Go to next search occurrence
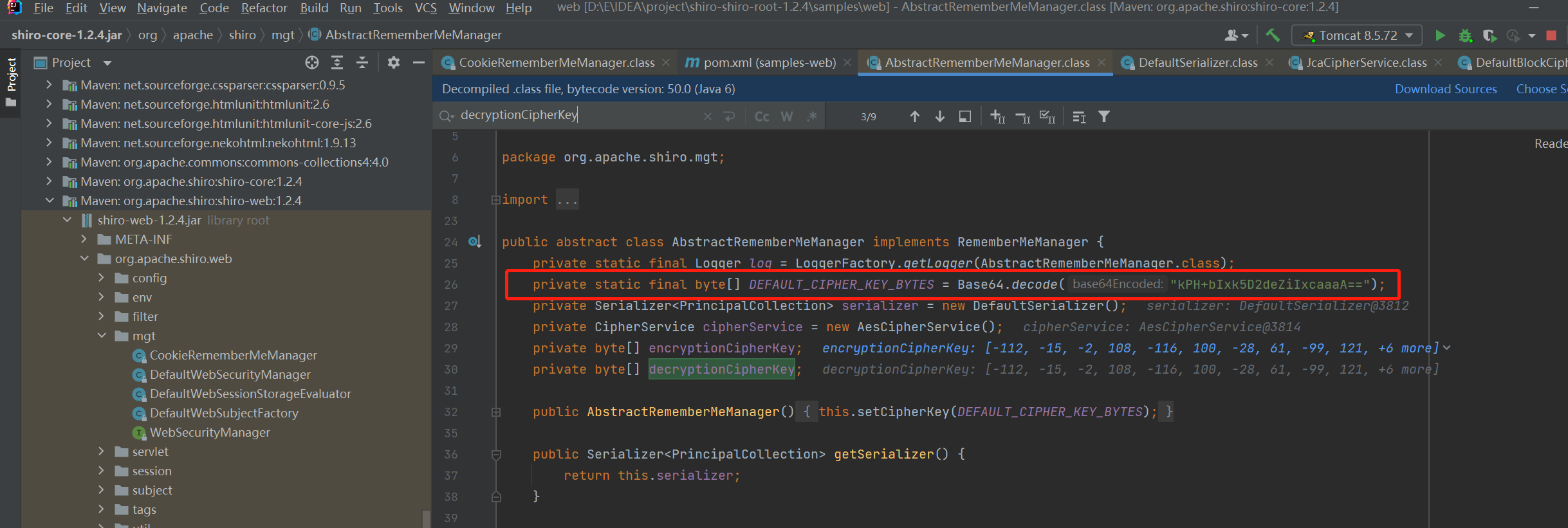Screen dimensions: 1568x528 point(940,116)
